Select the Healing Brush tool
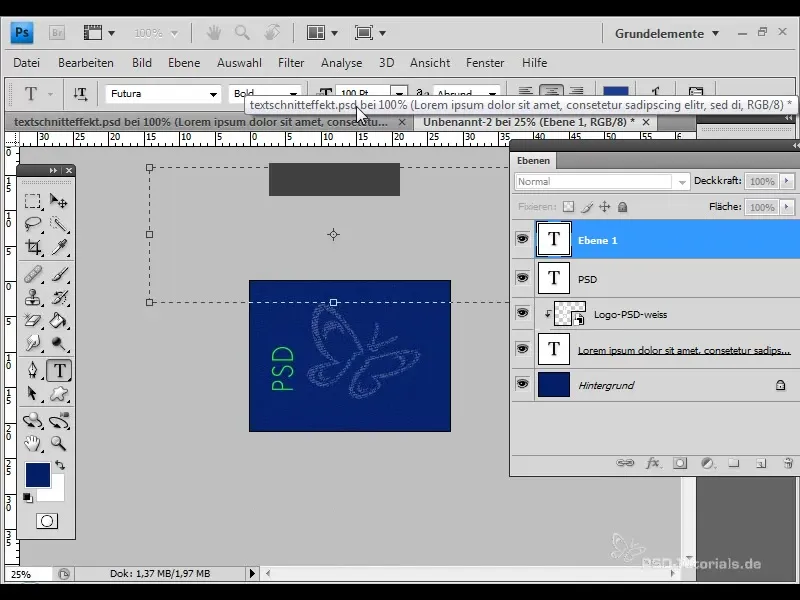 33,274
